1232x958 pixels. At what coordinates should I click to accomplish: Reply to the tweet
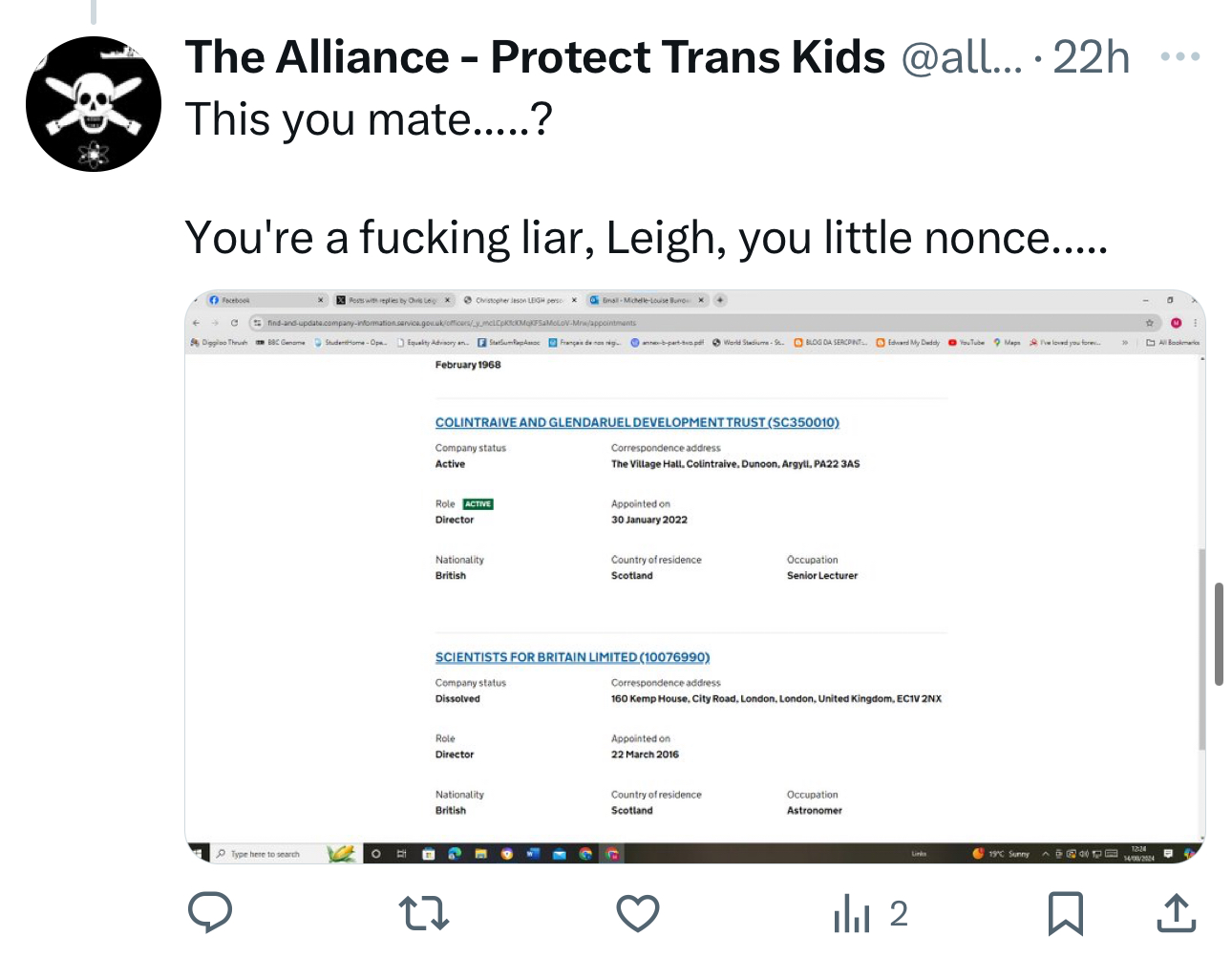(x=210, y=913)
